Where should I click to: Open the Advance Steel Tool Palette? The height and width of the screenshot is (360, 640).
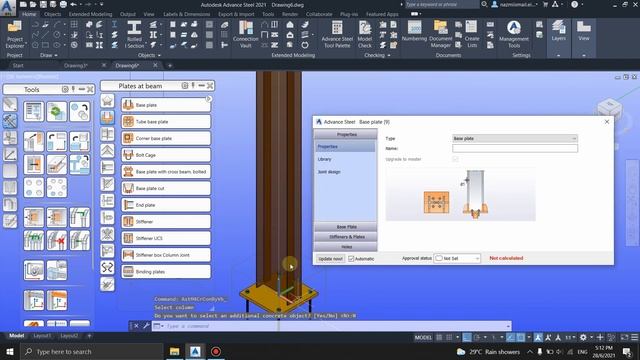[337, 35]
